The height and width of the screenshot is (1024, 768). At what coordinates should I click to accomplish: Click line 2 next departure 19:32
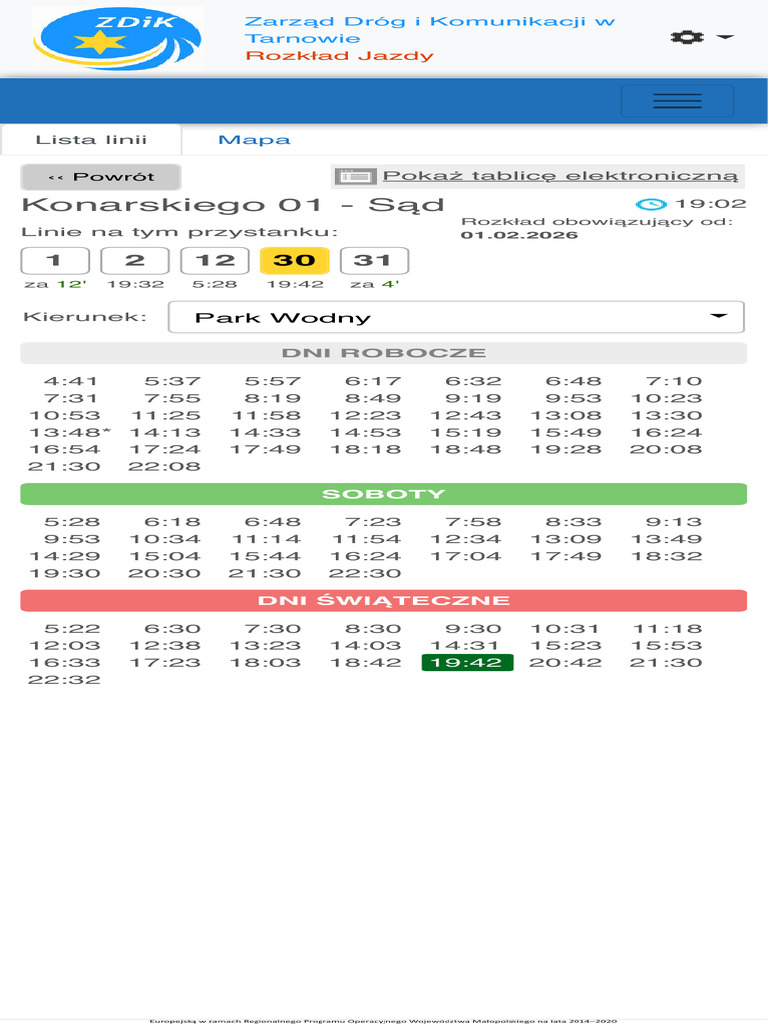(x=135, y=284)
